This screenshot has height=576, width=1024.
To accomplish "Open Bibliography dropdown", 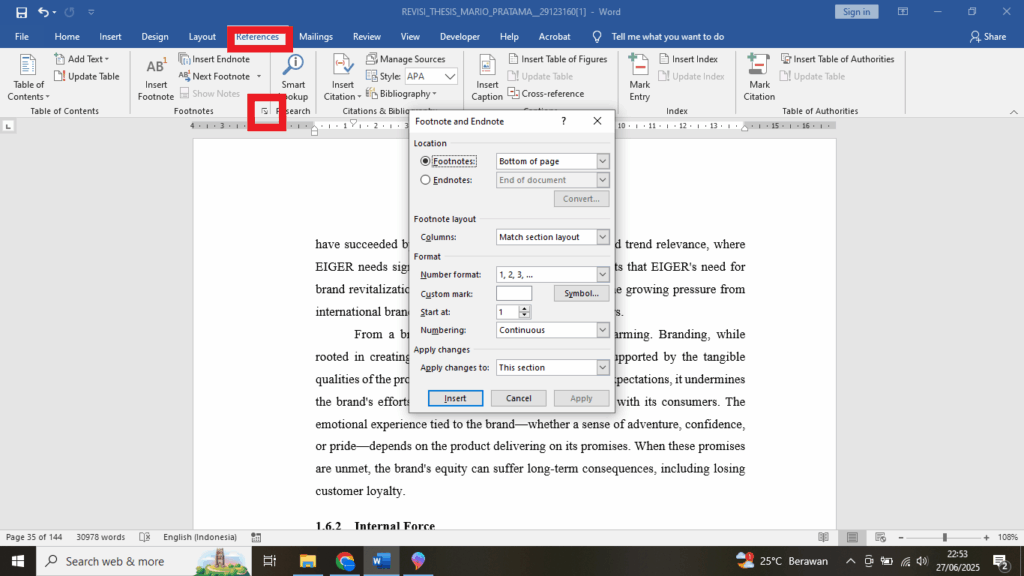I will (x=402, y=93).
